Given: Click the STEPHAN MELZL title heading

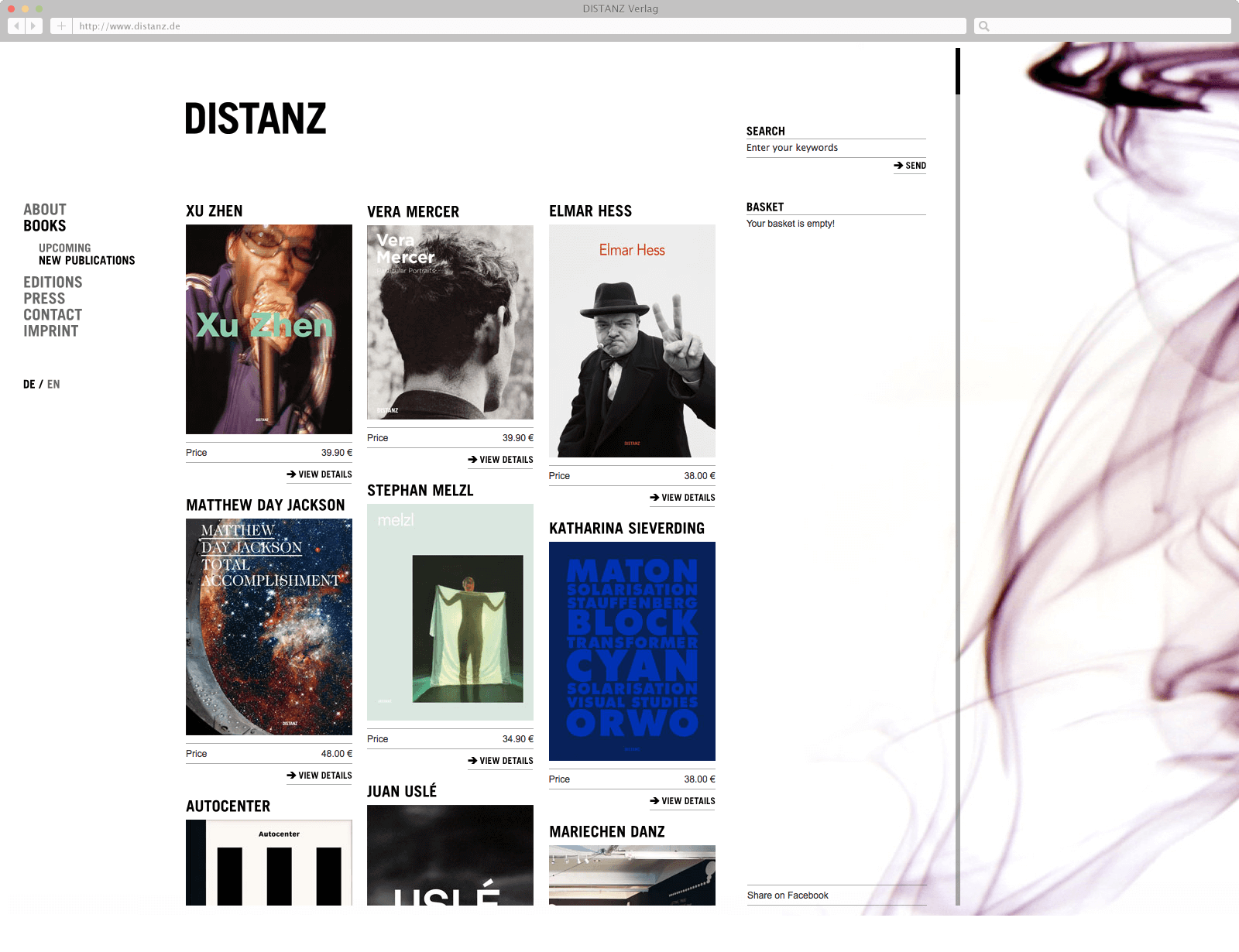Looking at the screenshot, I should click(x=420, y=490).
